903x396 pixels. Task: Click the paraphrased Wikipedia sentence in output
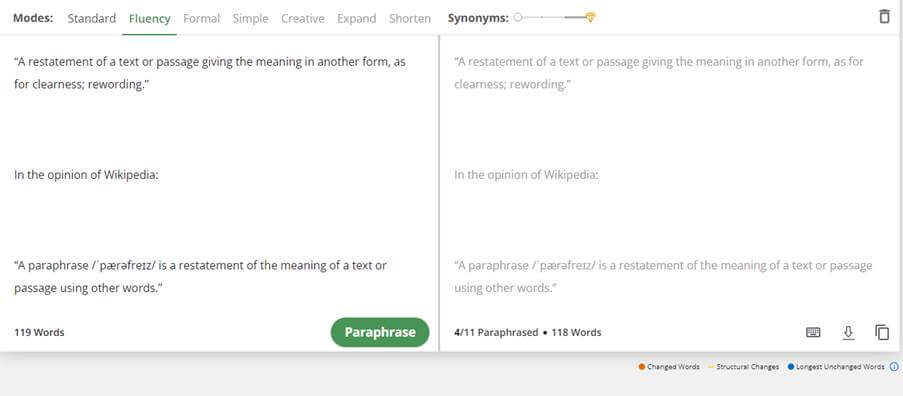coord(663,276)
